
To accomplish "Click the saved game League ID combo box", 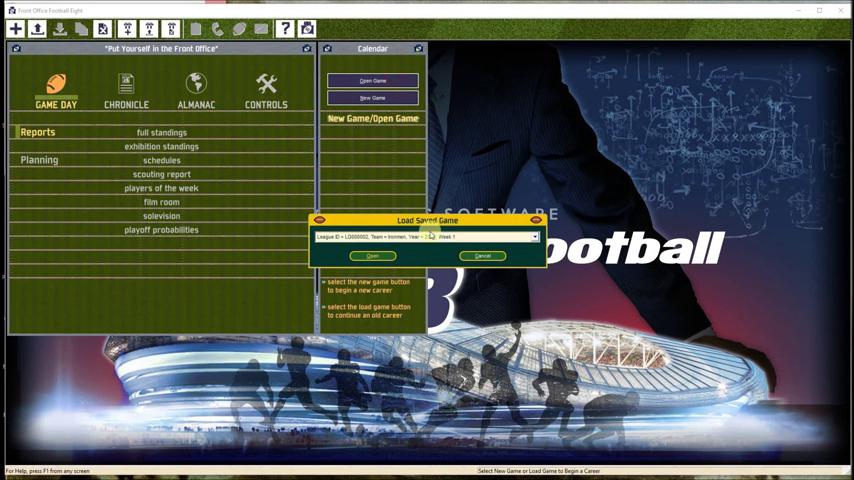I will tap(422, 237).
